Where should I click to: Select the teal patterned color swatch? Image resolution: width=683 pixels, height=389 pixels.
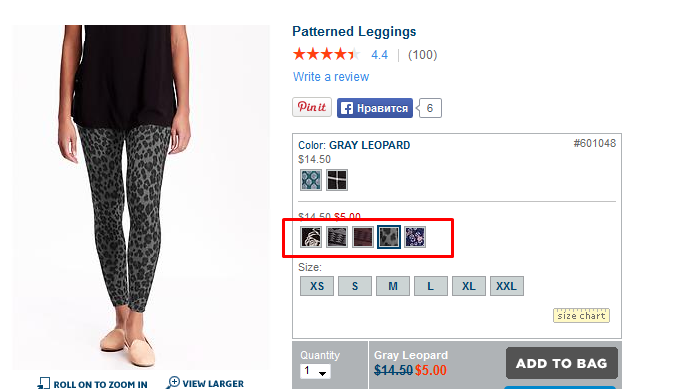pos(311,180)
